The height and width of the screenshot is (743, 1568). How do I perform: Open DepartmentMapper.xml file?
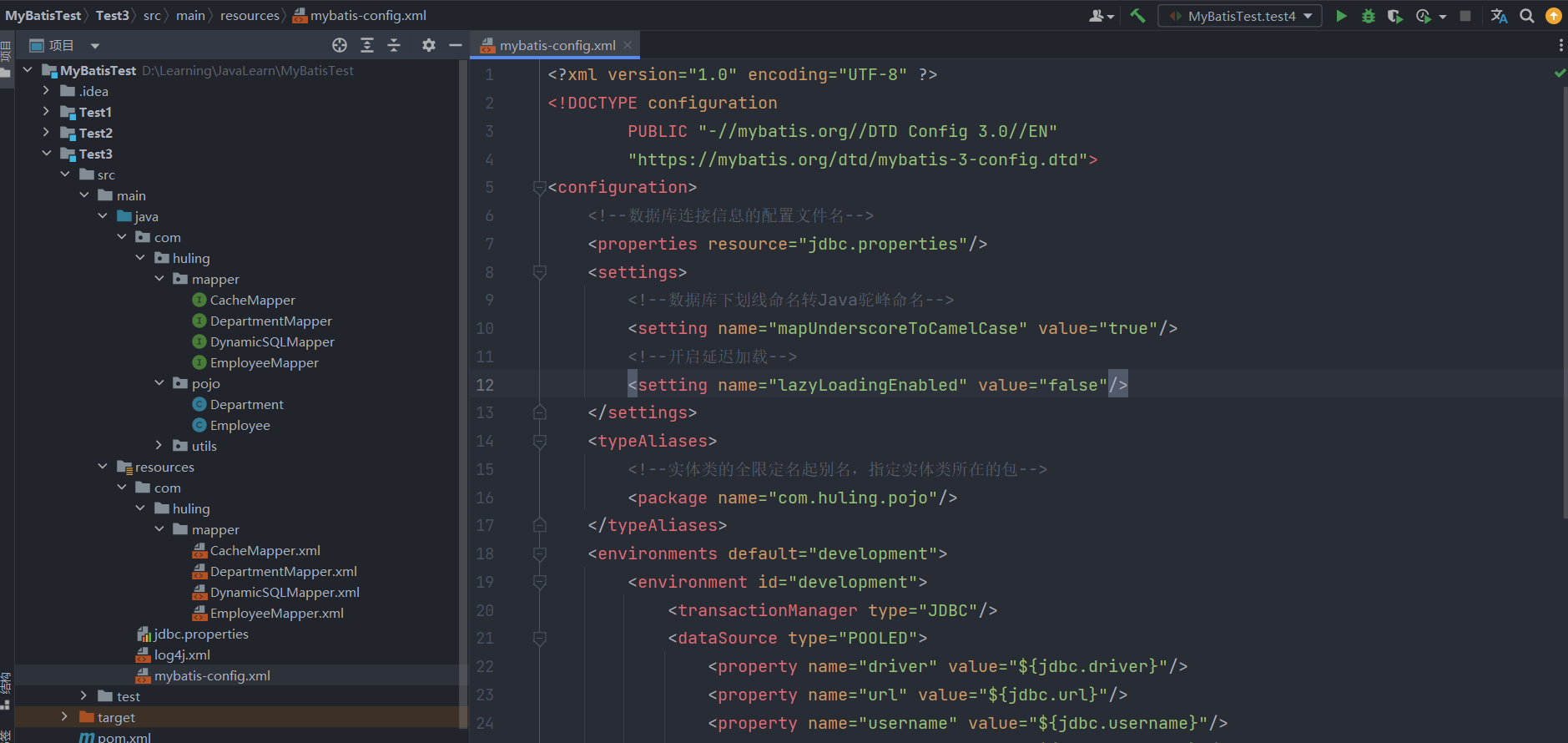point(283,571)
